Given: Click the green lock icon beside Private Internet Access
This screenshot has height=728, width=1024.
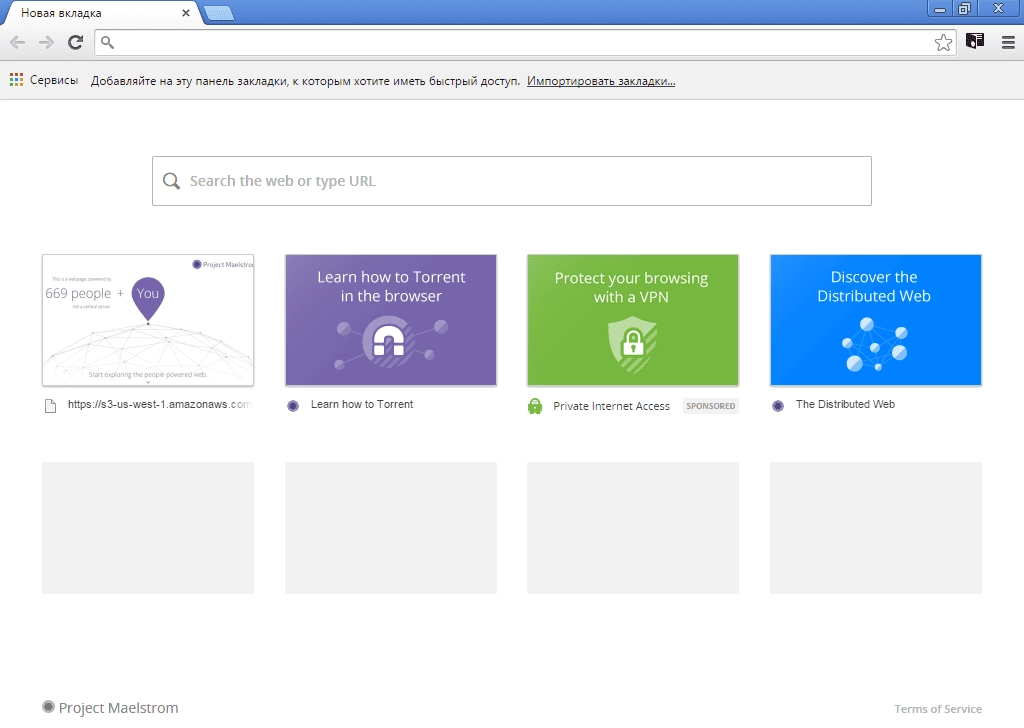Looking at the screenshot, I should coord(535,406).
